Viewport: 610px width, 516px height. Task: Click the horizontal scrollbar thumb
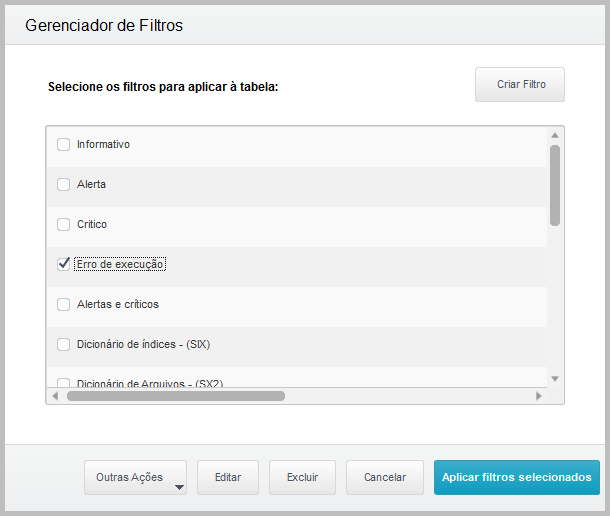point(175,396)
